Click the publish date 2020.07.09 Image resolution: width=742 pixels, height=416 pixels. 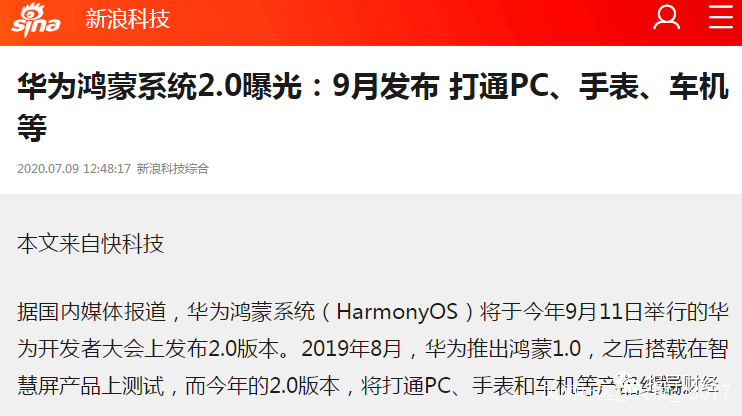(48, 169)
